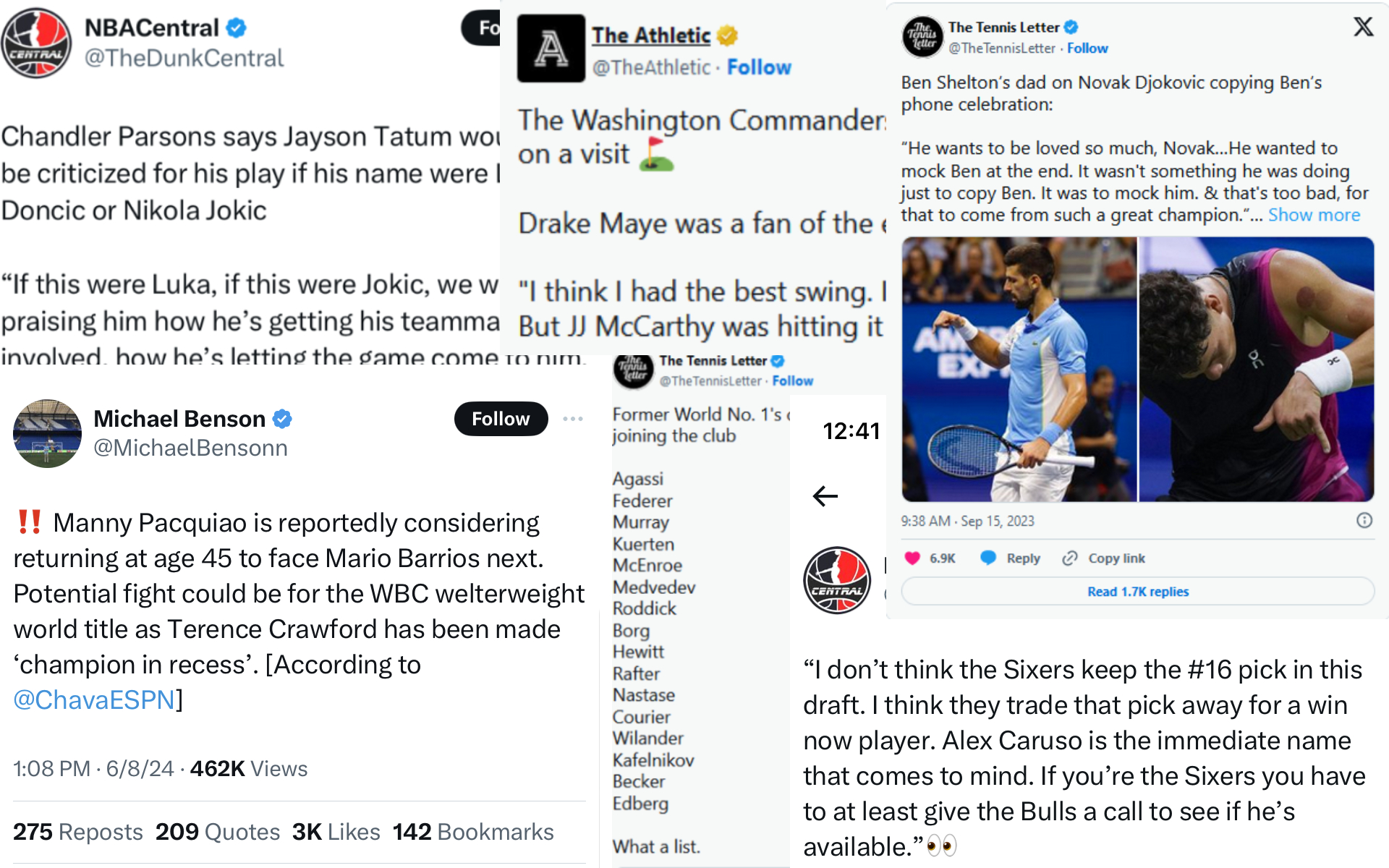
Task: Click Michael Benson's profile picture
Action: (x=47, y=434)
